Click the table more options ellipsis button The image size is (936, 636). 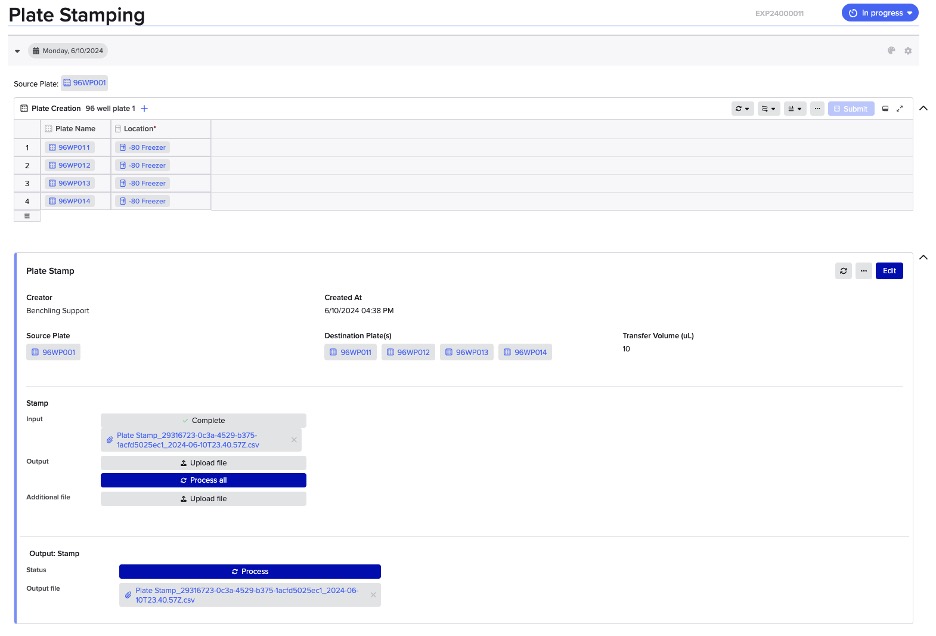[x=817, y=108]
